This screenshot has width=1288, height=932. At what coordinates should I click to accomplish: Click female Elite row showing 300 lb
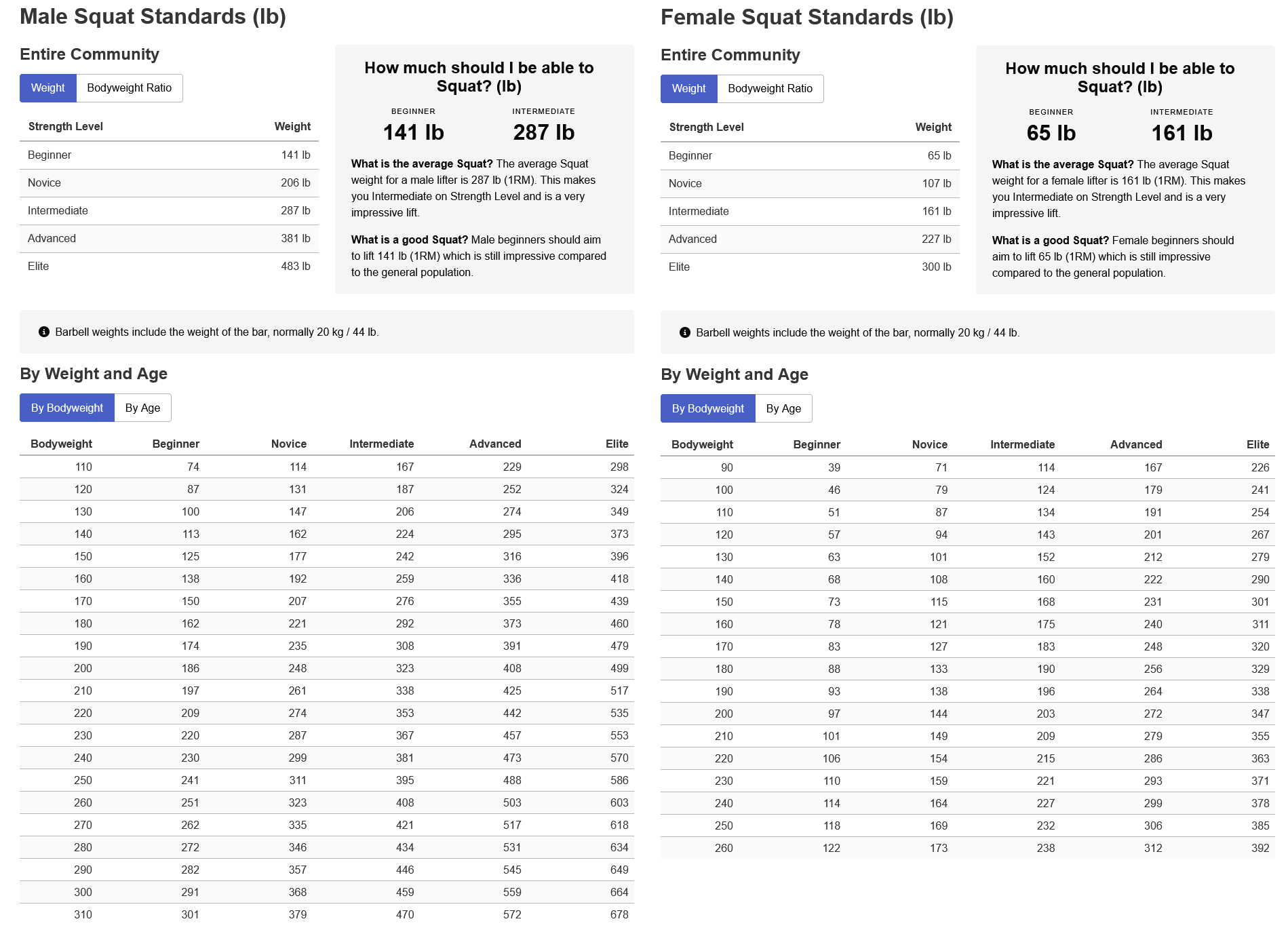pyautogui.click(x=810, y=267)
